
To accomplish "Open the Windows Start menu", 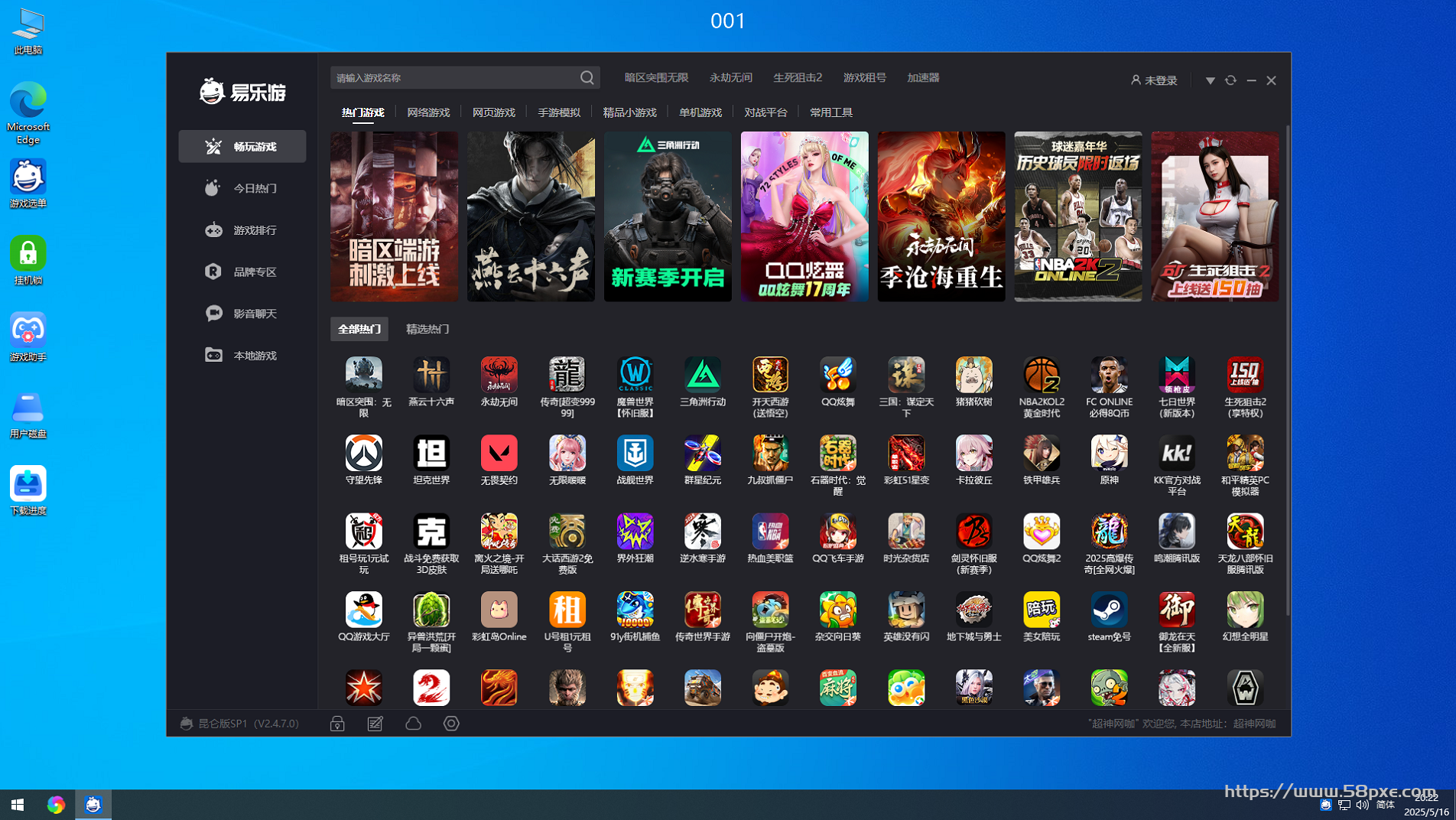I will click(x=18, y=805).
